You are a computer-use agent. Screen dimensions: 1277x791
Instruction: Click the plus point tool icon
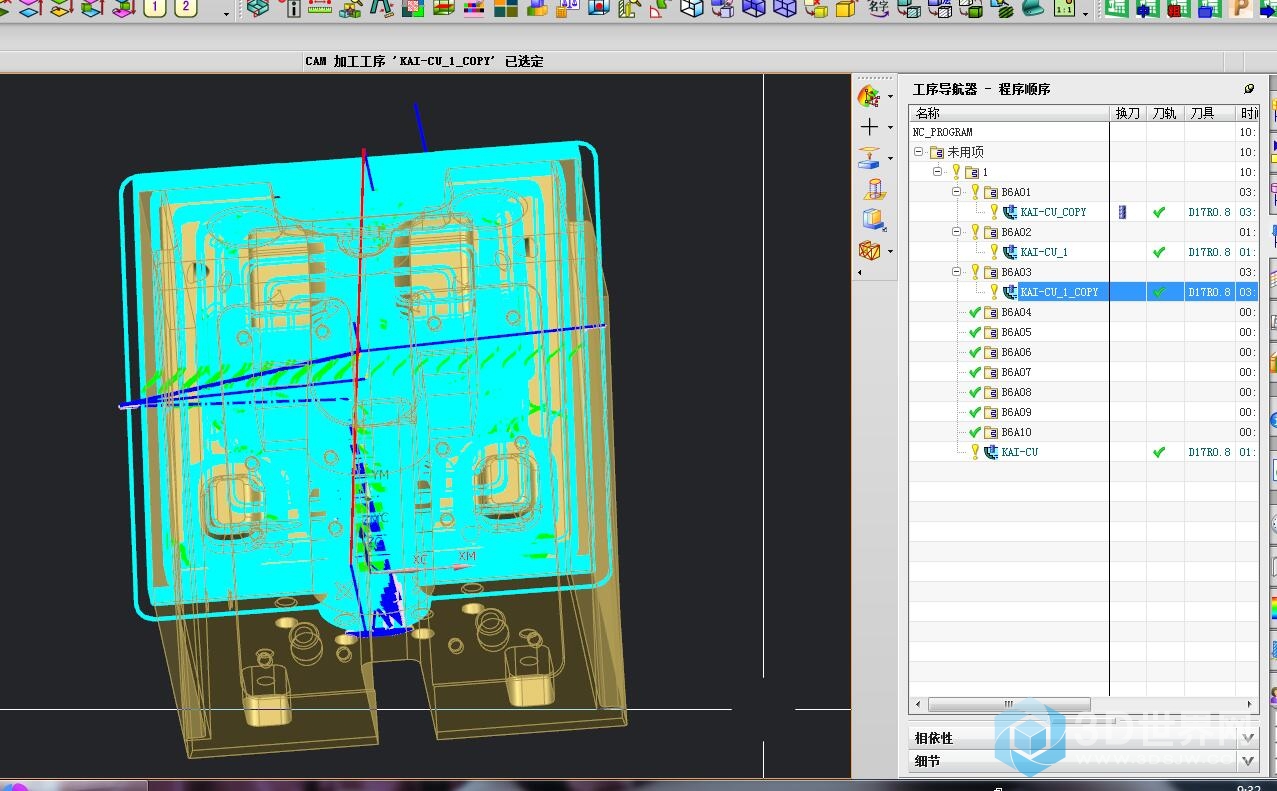click(870, 127)
